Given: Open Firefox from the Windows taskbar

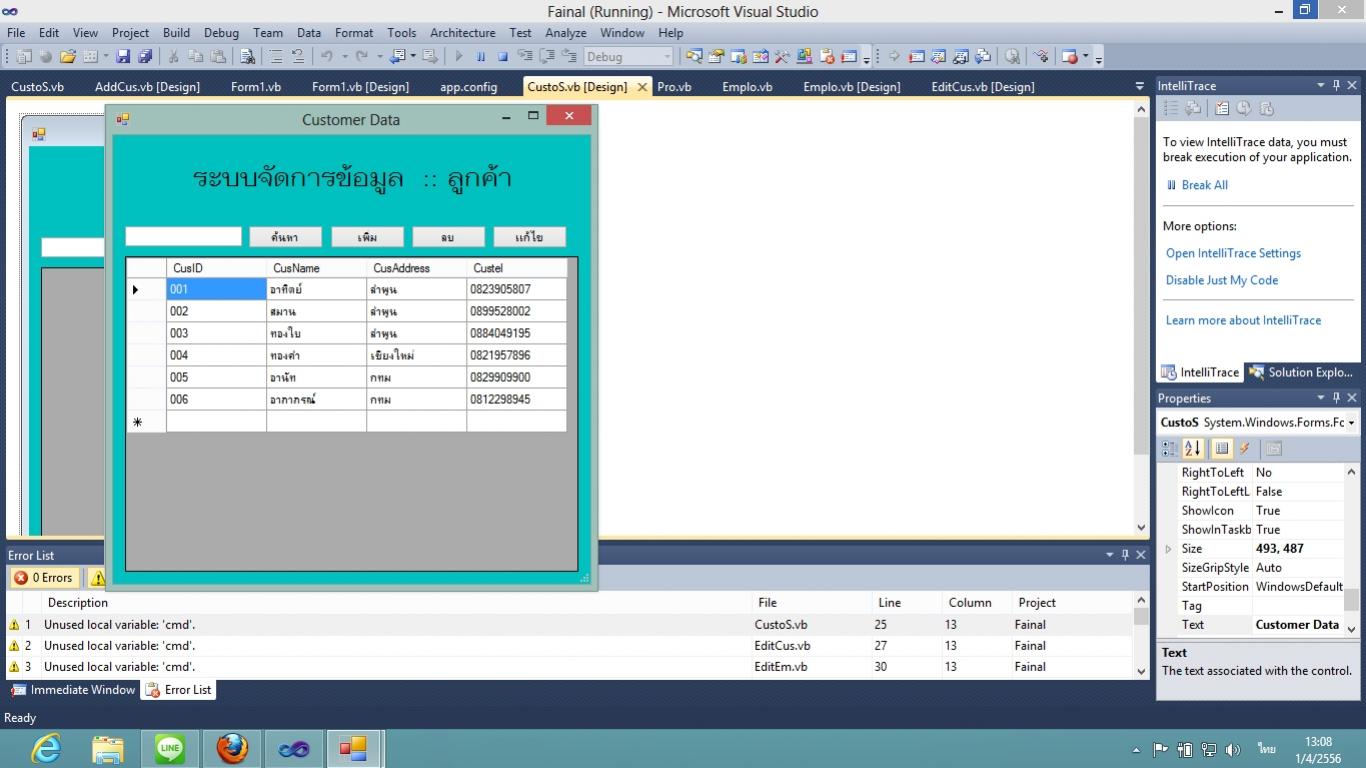Looking at the screenshot, I should click(x=232, y=748).
